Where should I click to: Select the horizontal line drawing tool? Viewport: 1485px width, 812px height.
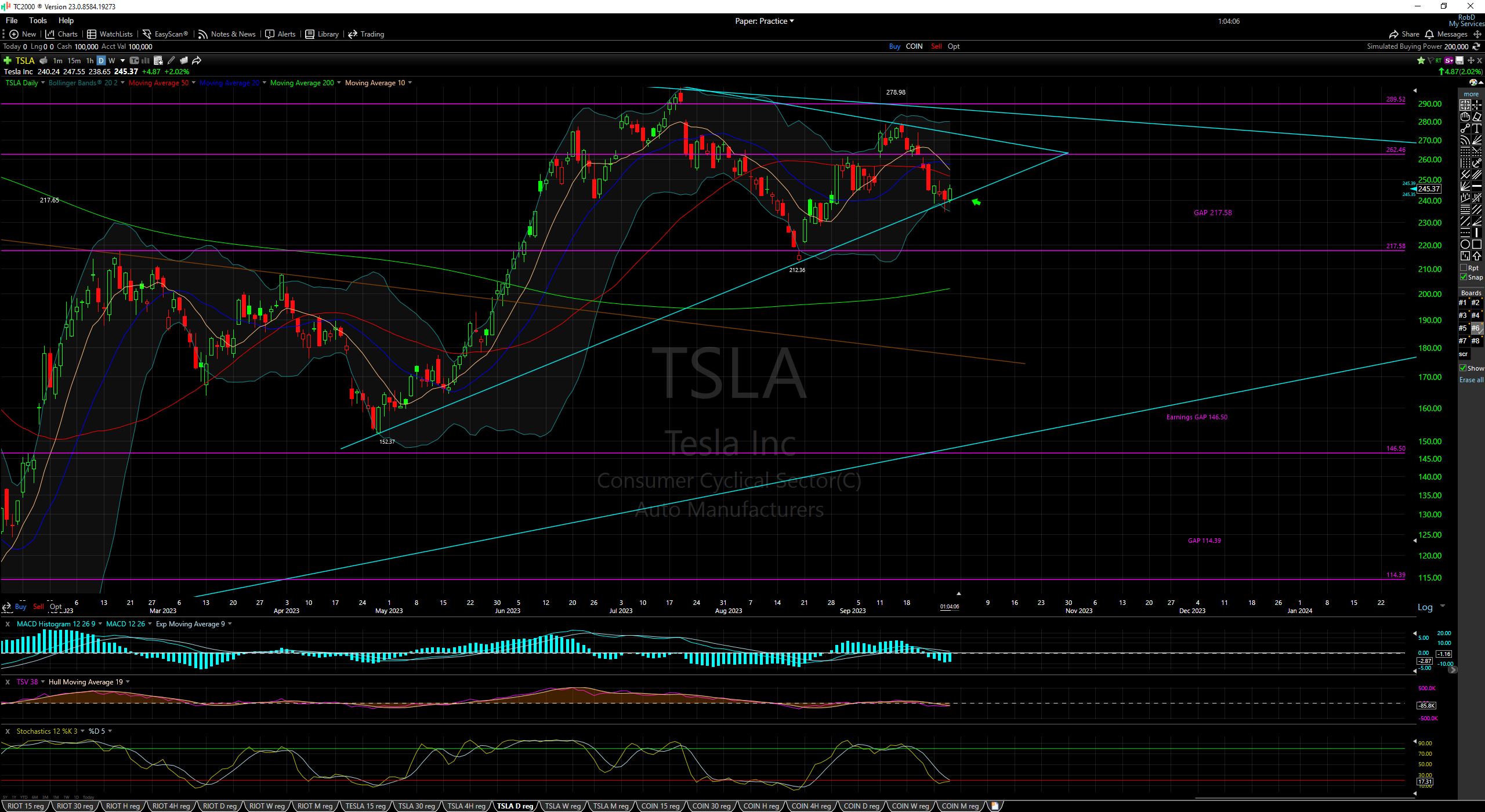(1477, 186)
